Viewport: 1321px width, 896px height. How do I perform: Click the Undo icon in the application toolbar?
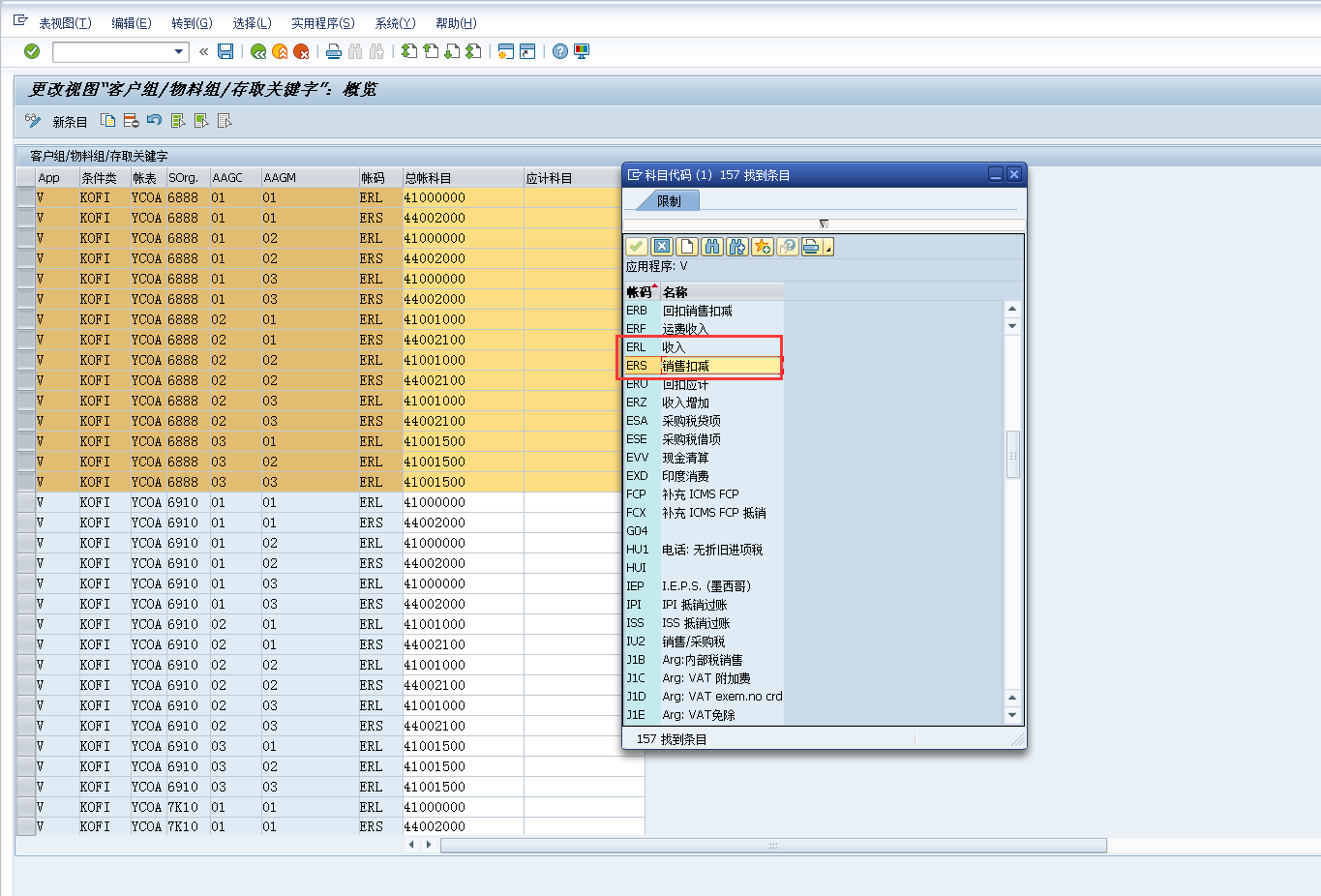(154, 121)
